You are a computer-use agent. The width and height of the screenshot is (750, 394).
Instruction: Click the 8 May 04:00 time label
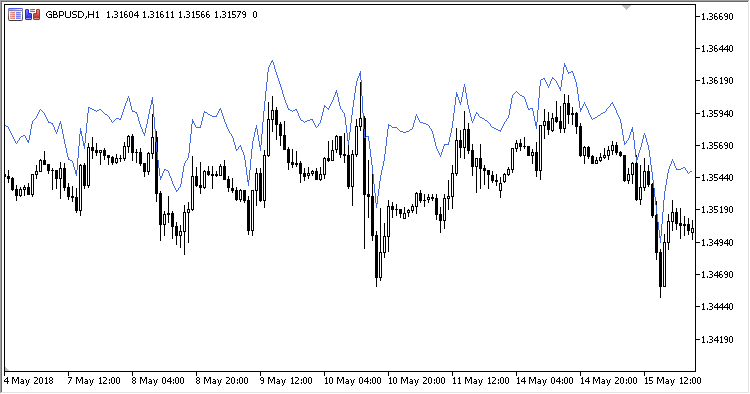coord(158,381)
